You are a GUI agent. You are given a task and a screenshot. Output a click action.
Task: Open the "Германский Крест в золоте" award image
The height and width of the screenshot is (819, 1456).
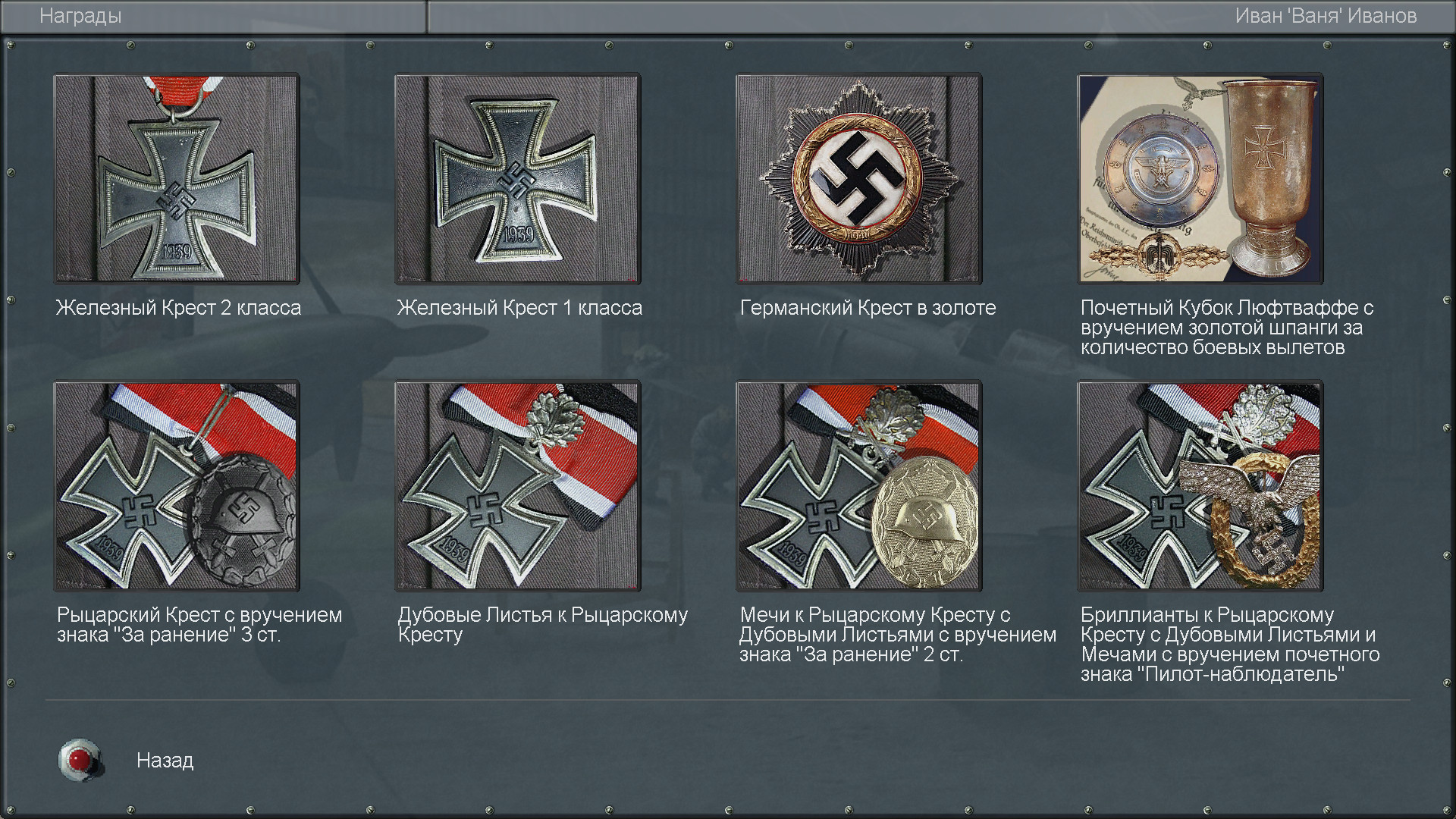(859, 179)
